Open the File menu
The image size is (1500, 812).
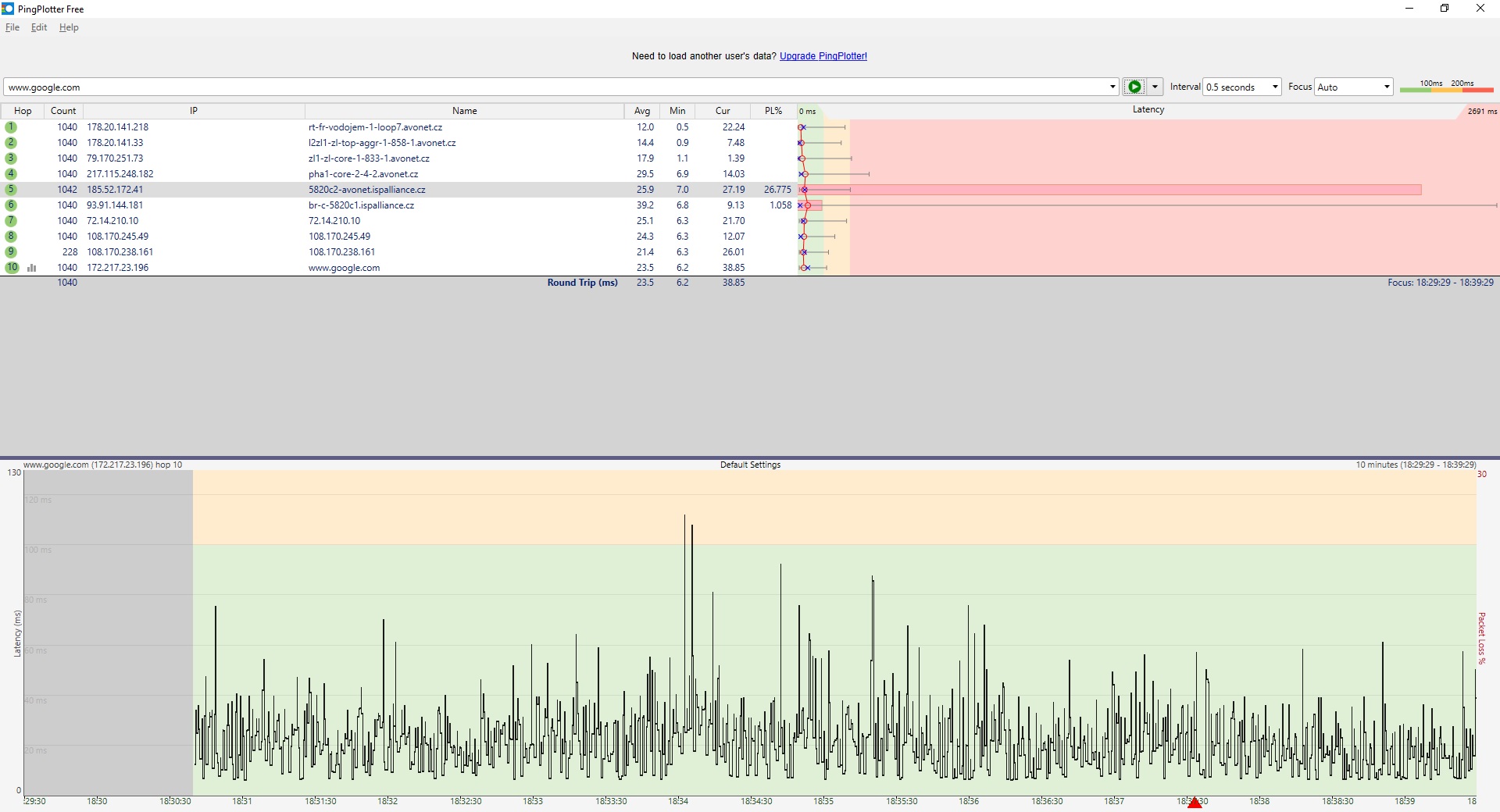(x=12, y=27)
